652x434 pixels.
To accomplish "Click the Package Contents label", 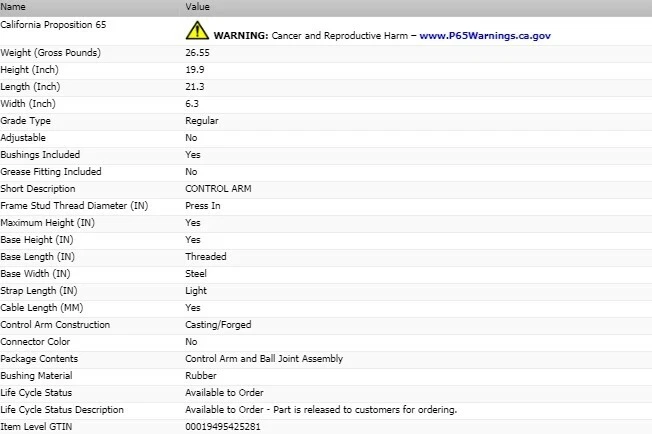I will [x=39, y=359].
